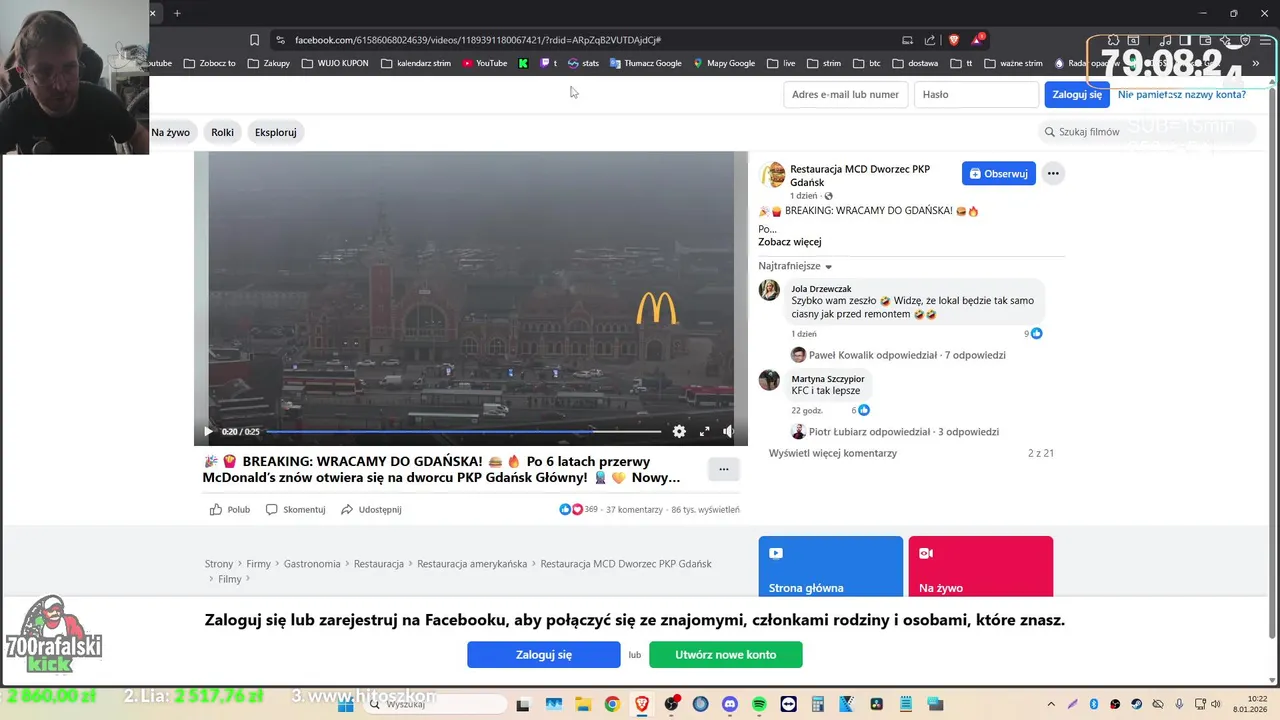Open the three-dot menu beside video title
Viewport: 1280px width, 720px height.
click(724, 469)
